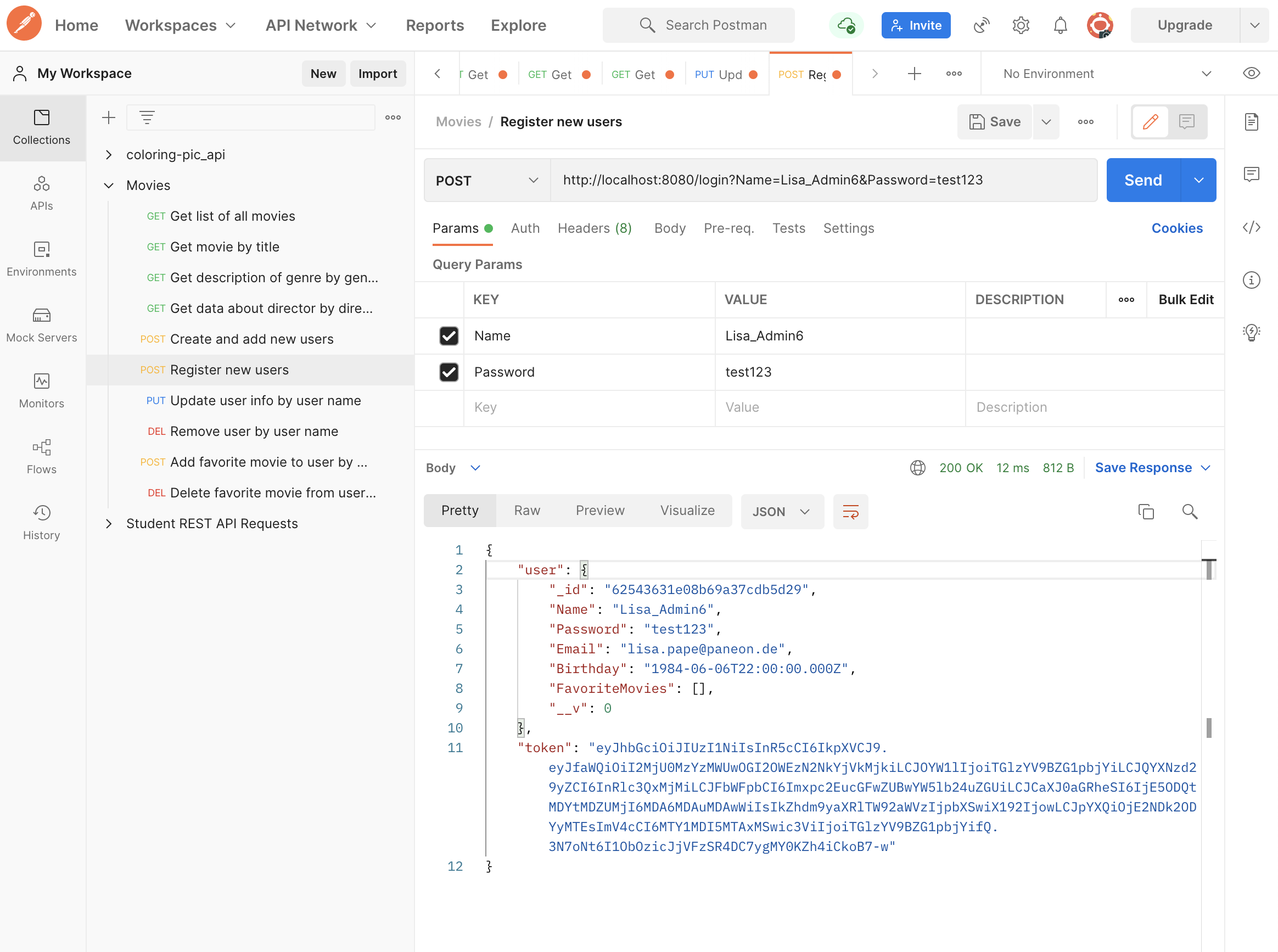Open the HTTP method POST dropdown
1278x952 pixels.
[487, 181]
